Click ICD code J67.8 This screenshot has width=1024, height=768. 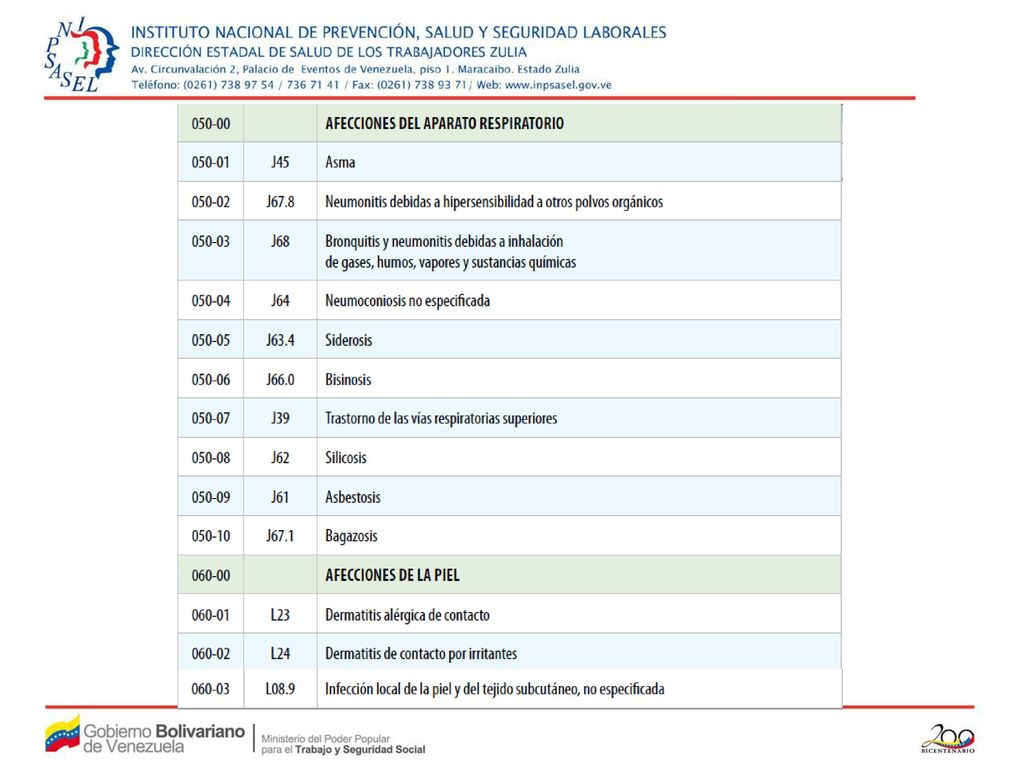[280, 202]
